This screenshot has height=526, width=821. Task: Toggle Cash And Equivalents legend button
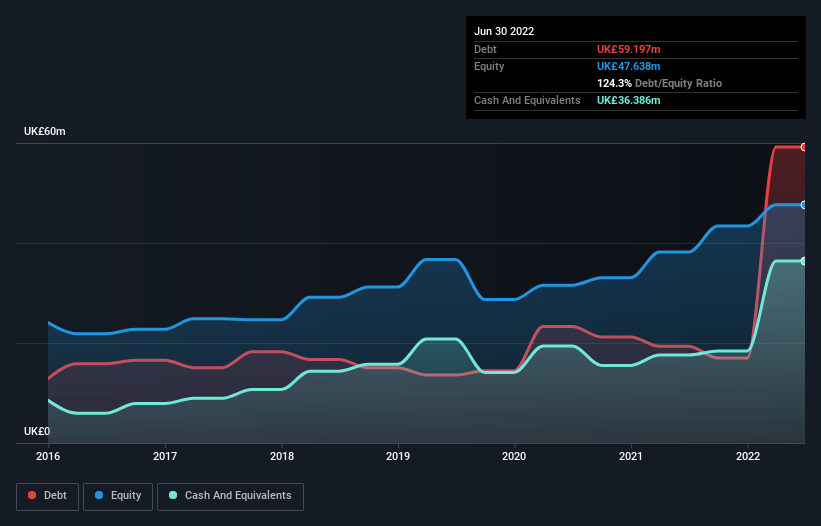pyautogui.click(x=230, y=496)
